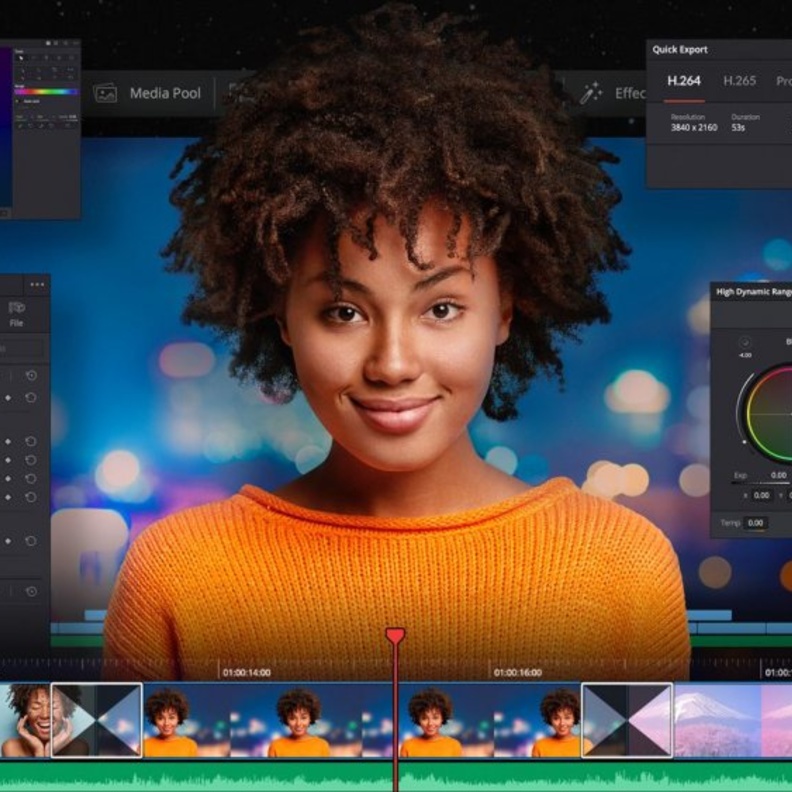Open the Effects magic wand icon
The width and height of the screenshot is (792, 792).
(x=590, y=93)
